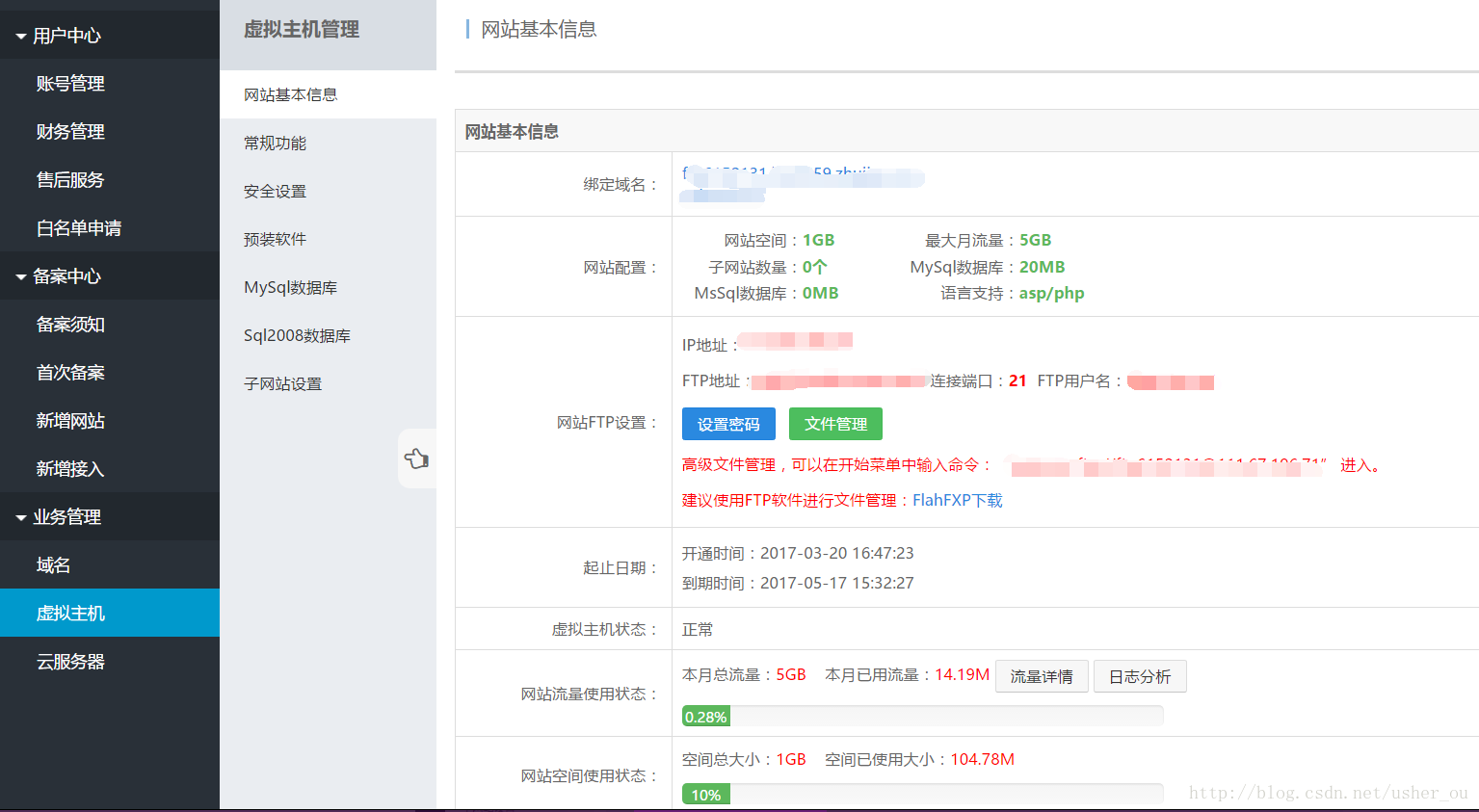Viewport: 1479px width, 812px height.
Task: Collapse the 用户中心 section arrow
Action: (x=21, y=37)
